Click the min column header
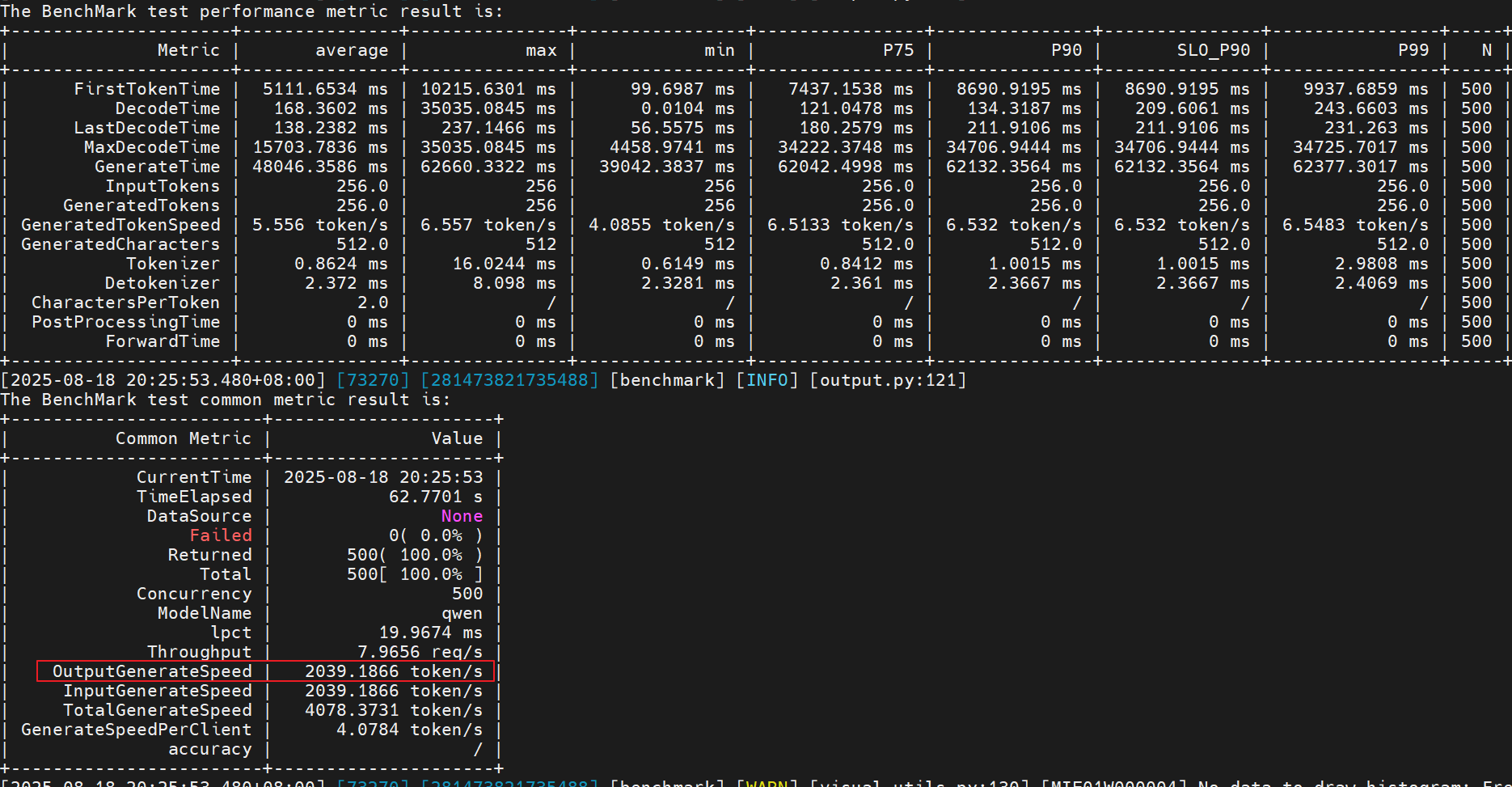This screenshot has height=787, width=1512. (720, 50)
